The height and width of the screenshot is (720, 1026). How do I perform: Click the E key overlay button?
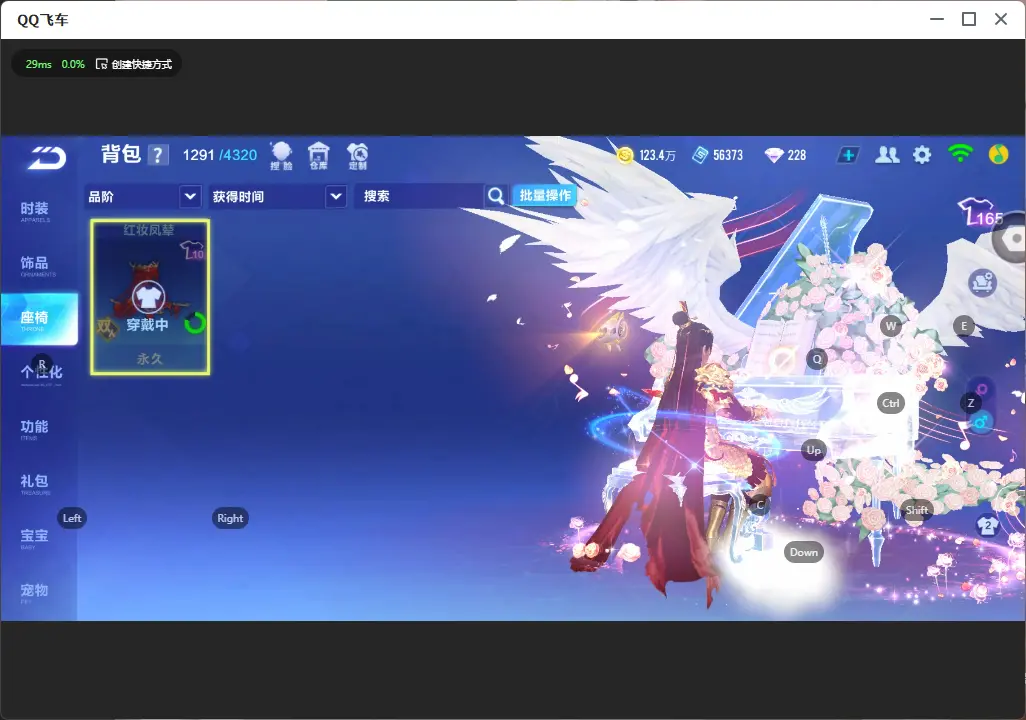click(x=963, y=326)
